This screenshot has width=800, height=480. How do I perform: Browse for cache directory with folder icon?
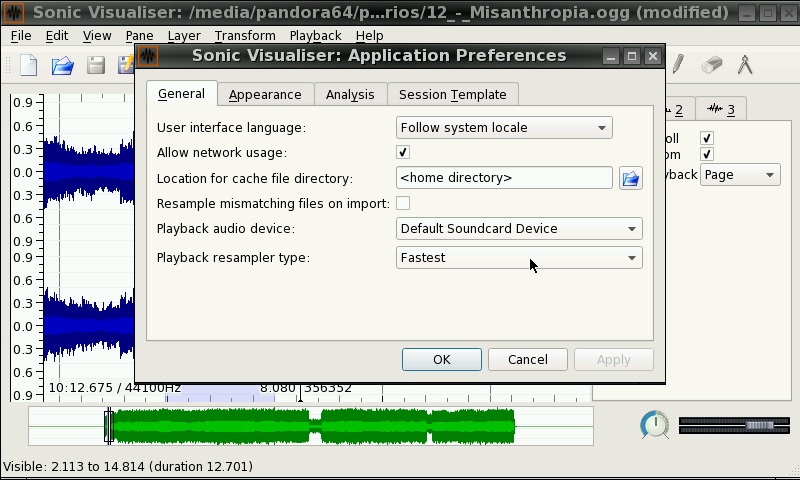click(631, 178)
